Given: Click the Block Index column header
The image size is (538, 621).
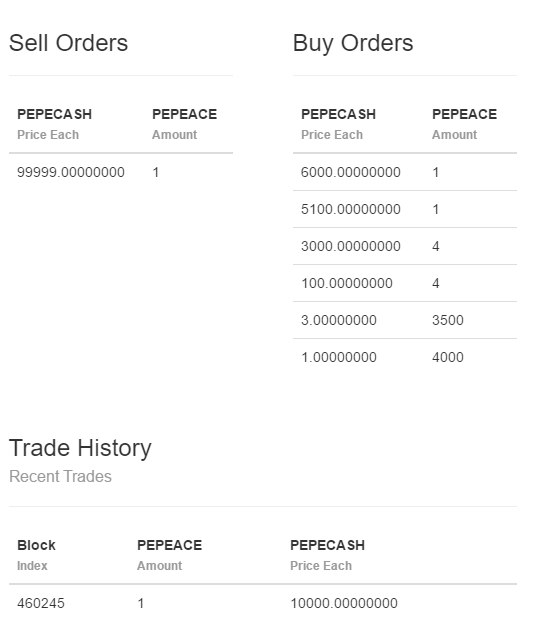Looking at the screenshot, I should (x=36, y=555).
